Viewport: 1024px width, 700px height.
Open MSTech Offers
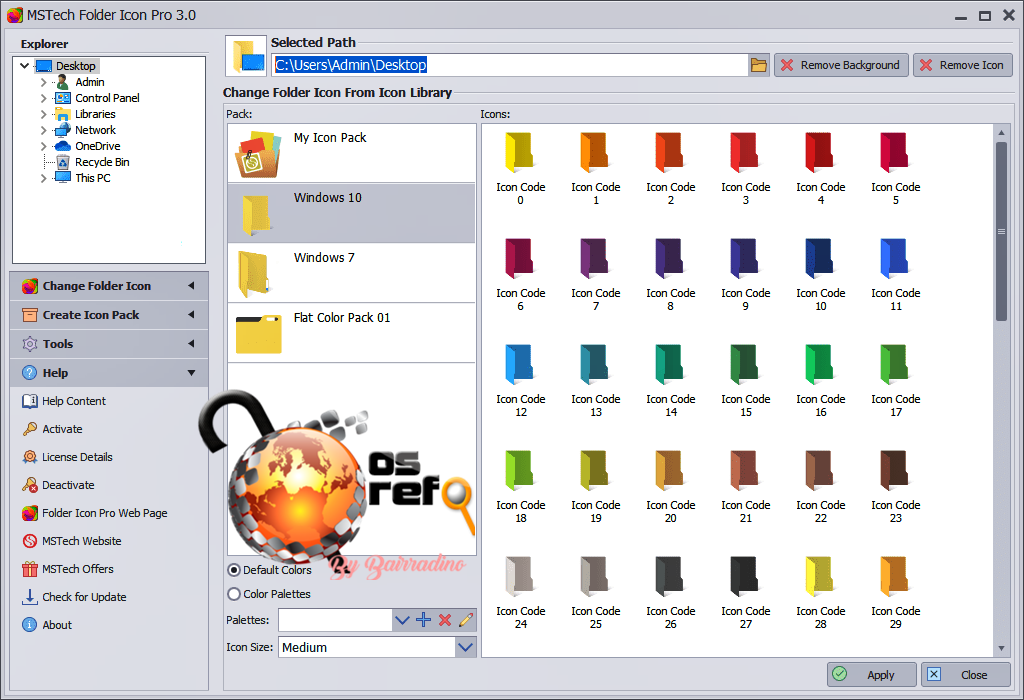68,569
